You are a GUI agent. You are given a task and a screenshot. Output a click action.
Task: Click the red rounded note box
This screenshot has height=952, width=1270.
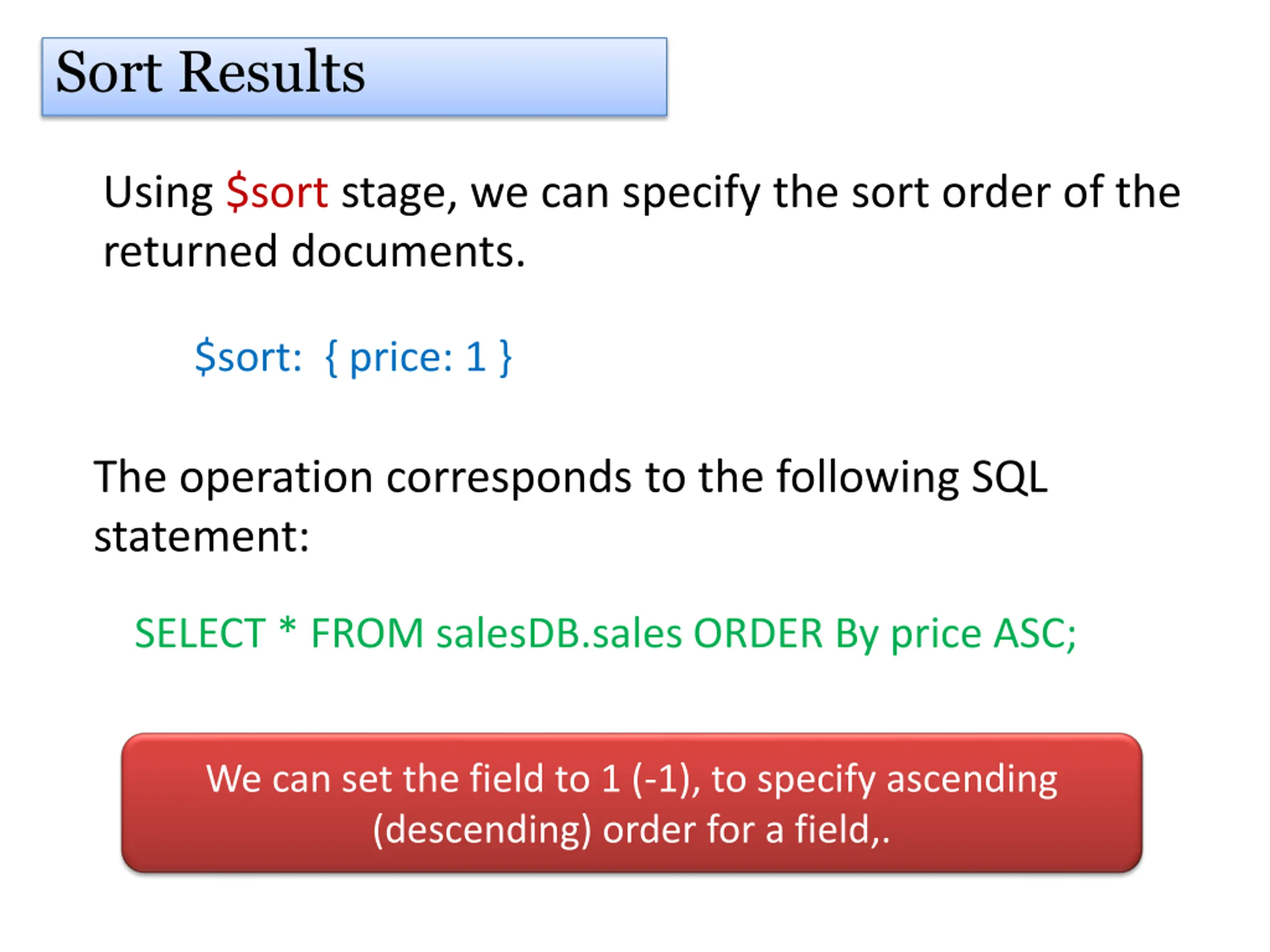pyautogui.click(x=632, y=803)
